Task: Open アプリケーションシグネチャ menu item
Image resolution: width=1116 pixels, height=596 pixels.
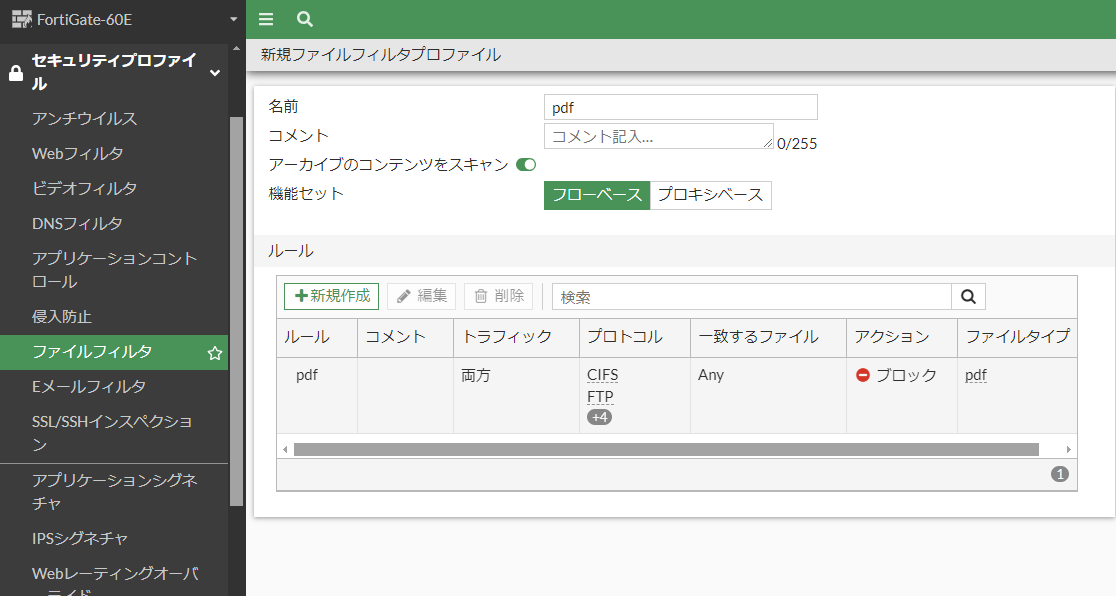Action: tap(114, 492)
